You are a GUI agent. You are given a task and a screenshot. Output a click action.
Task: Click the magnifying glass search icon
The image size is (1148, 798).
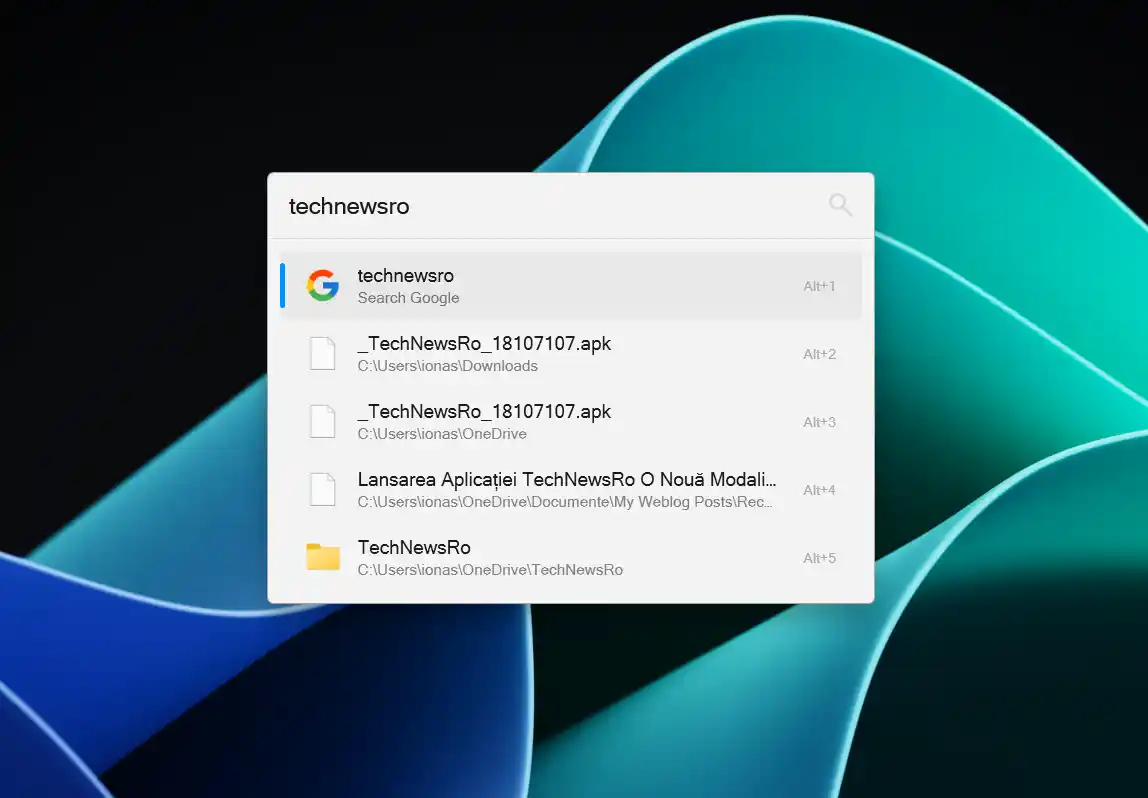tap(840, 205)
